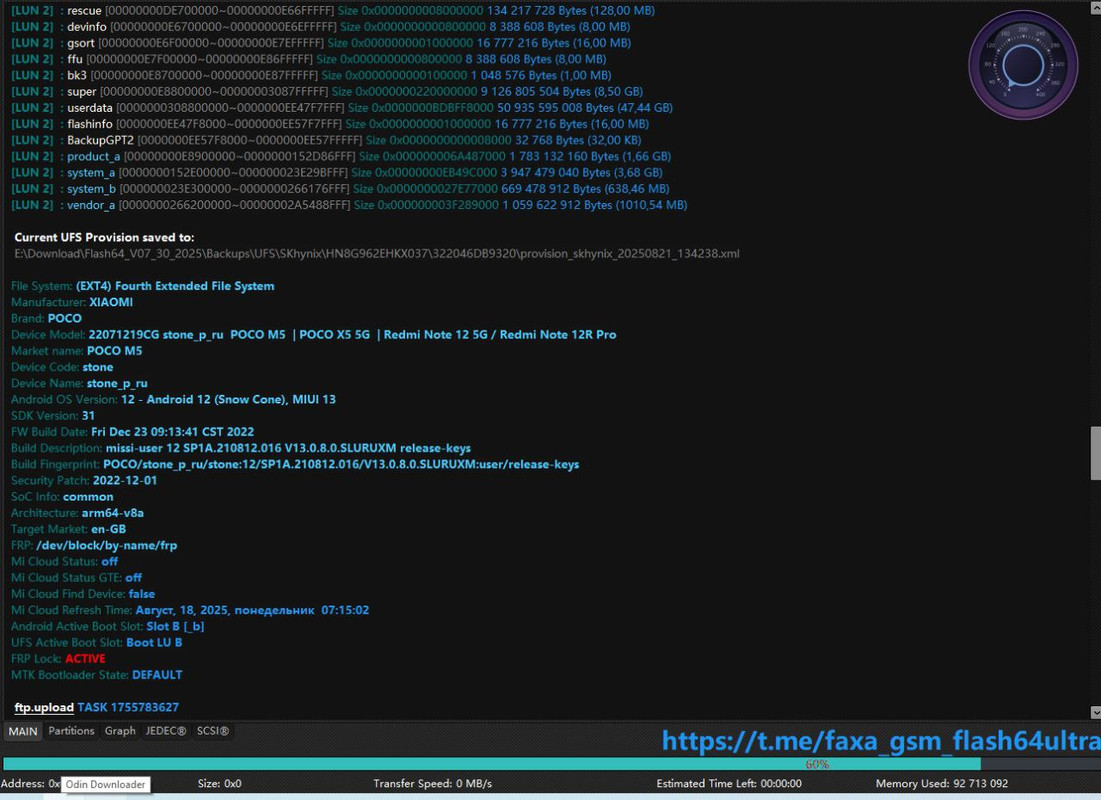Click the rescue partition line
The height and width of the screenshot is (800, 1101).
point(333,11)
